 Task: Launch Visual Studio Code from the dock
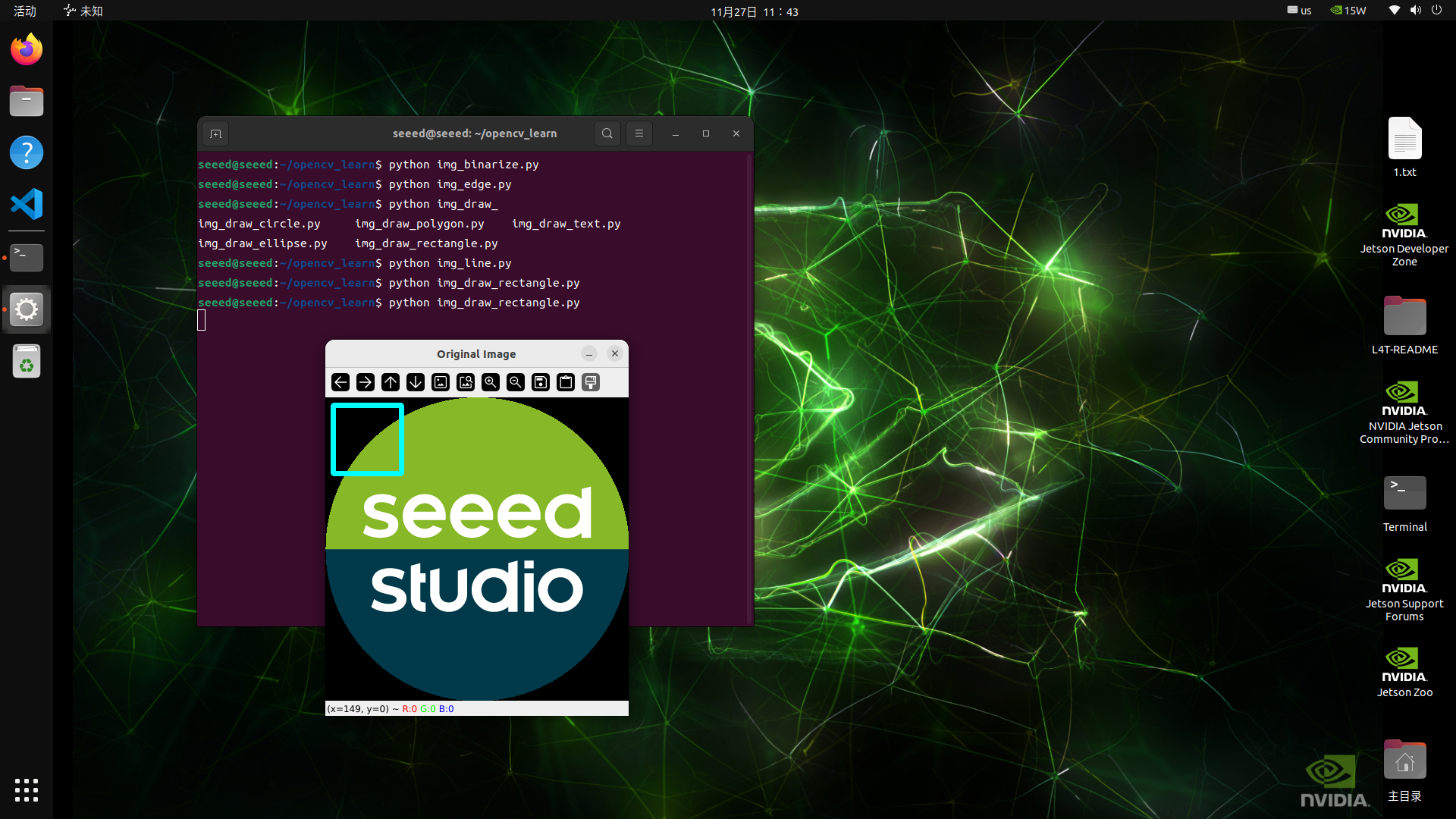click(27, 204)
